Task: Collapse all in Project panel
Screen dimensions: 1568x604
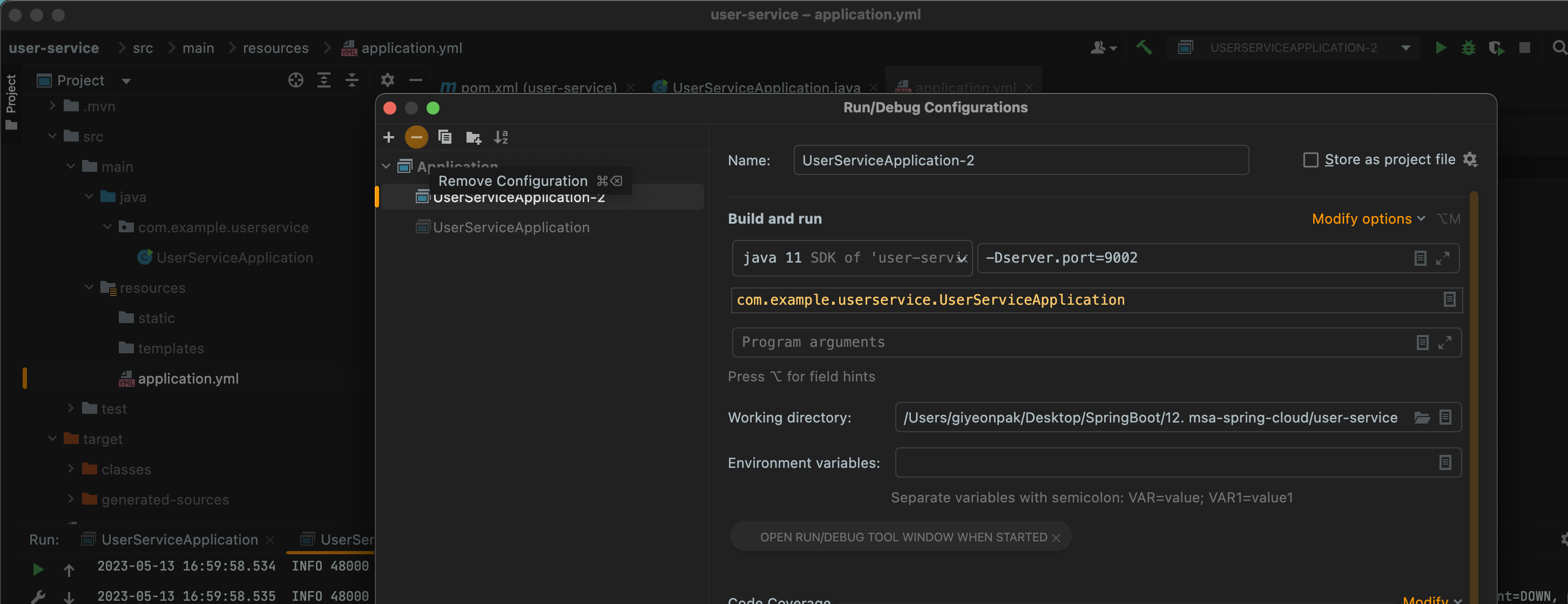Action: (x=352, y=80)
